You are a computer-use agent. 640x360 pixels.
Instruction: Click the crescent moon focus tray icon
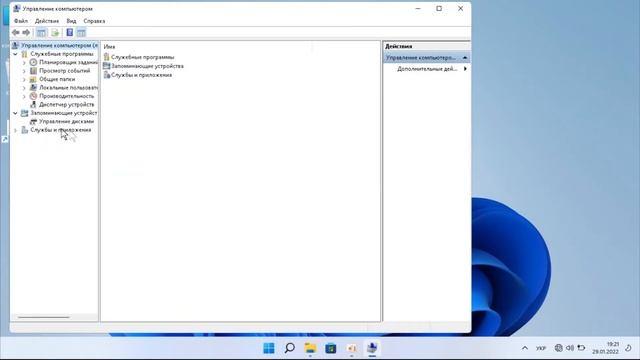click(629, 348)
